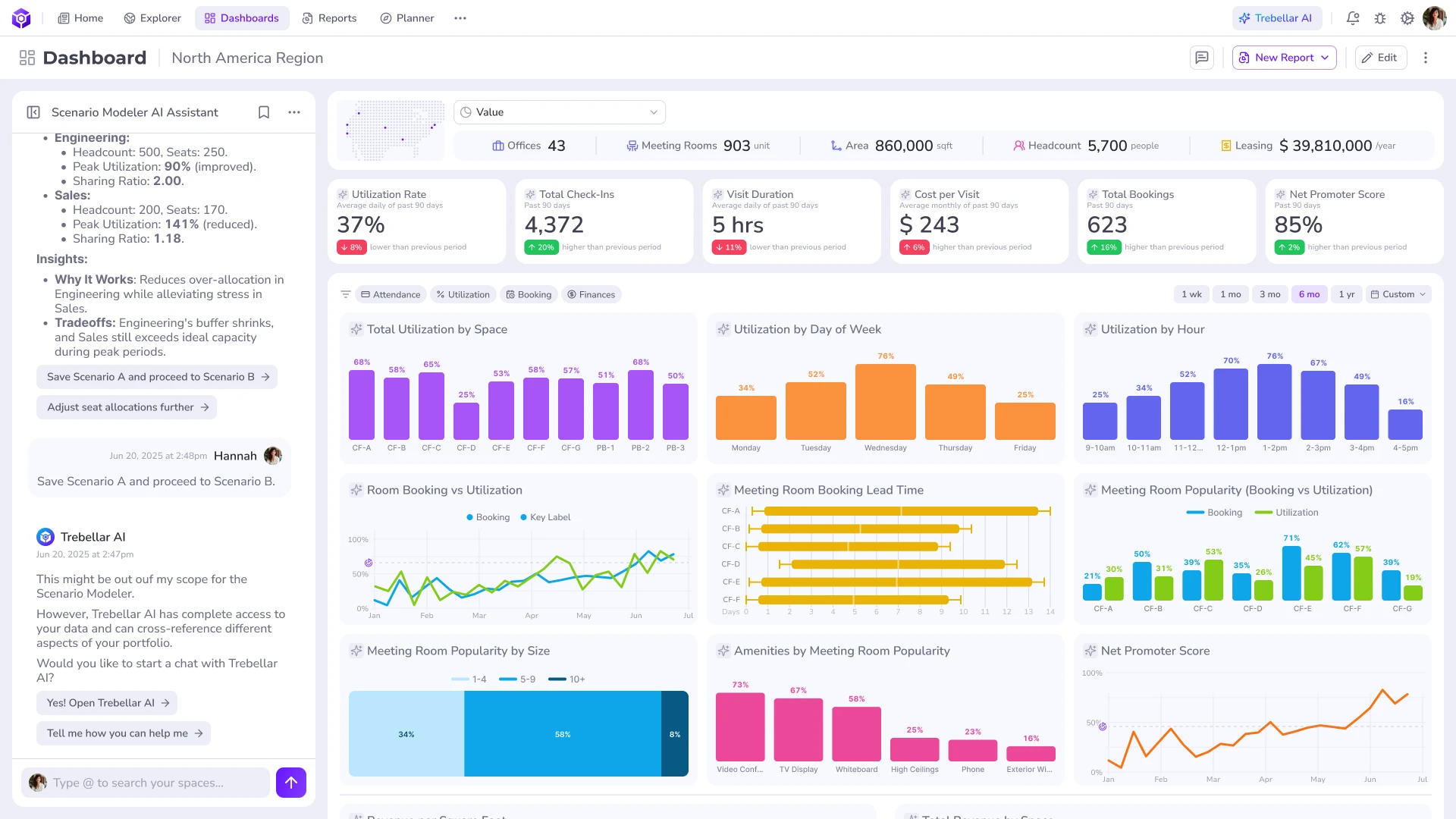Send message with purple arrow button
This screenshot has height=819, width=1456.
point(291,783)
